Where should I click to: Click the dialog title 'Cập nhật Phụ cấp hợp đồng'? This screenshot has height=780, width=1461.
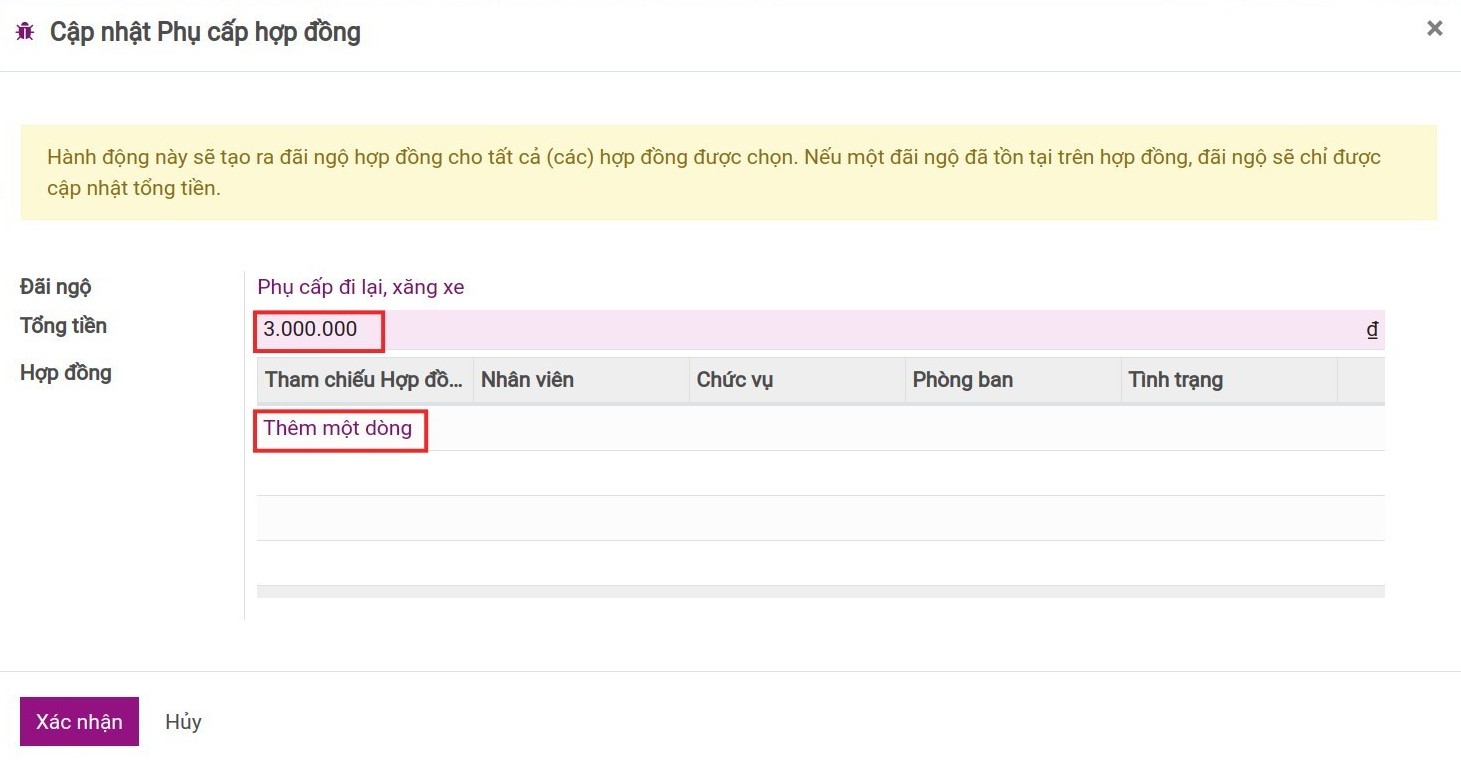tap(205, 32)
